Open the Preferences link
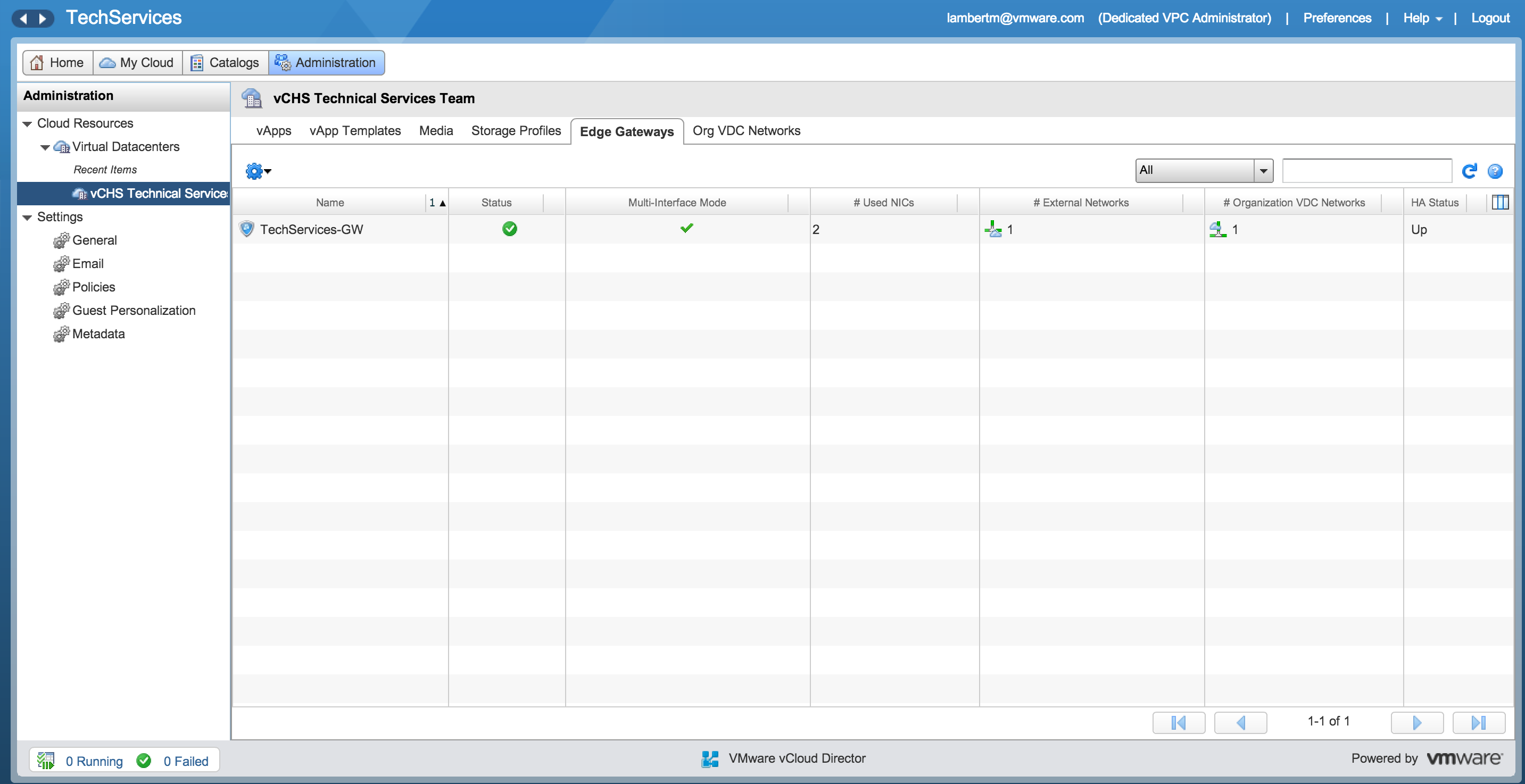The width and height of the screenshot is (1525, 784). (1337, 18)
